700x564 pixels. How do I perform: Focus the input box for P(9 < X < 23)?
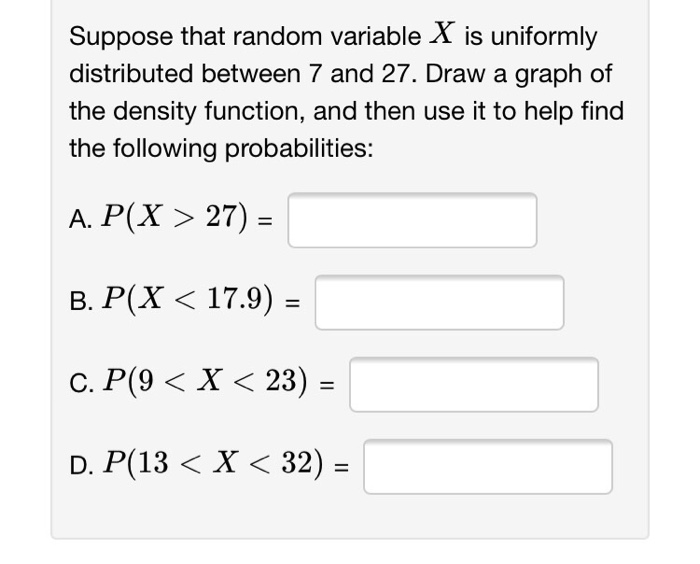point(474,384)
